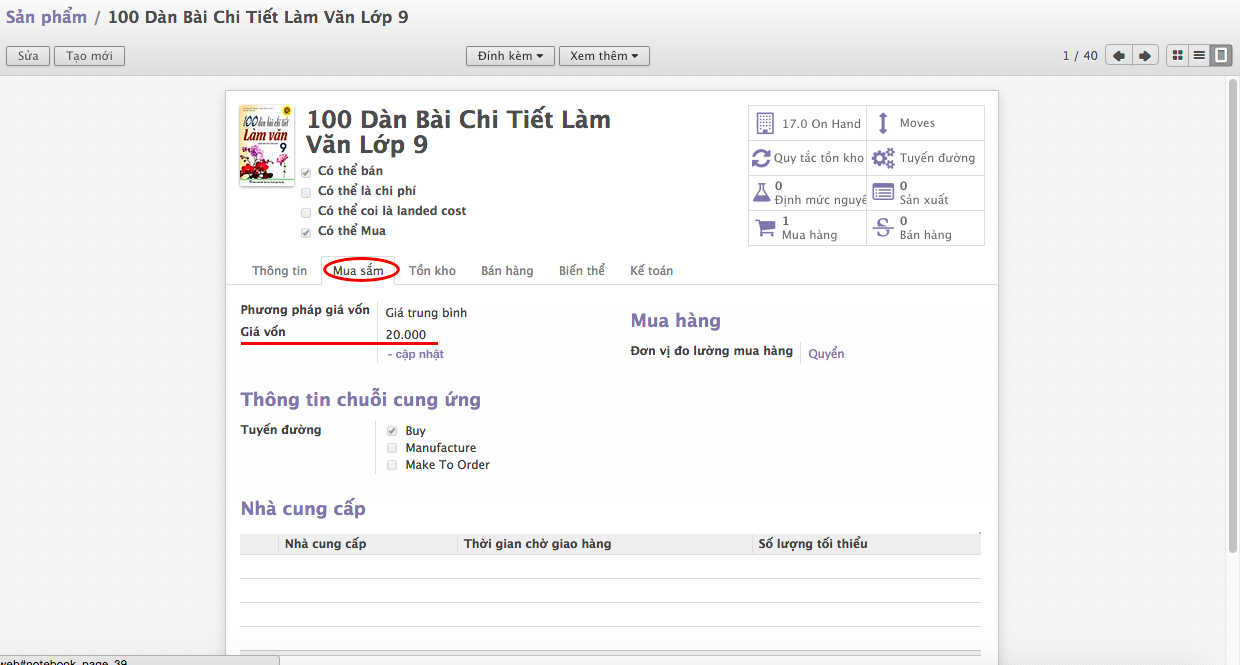Select the Mua sắm tab

click(x=358, y=271)
